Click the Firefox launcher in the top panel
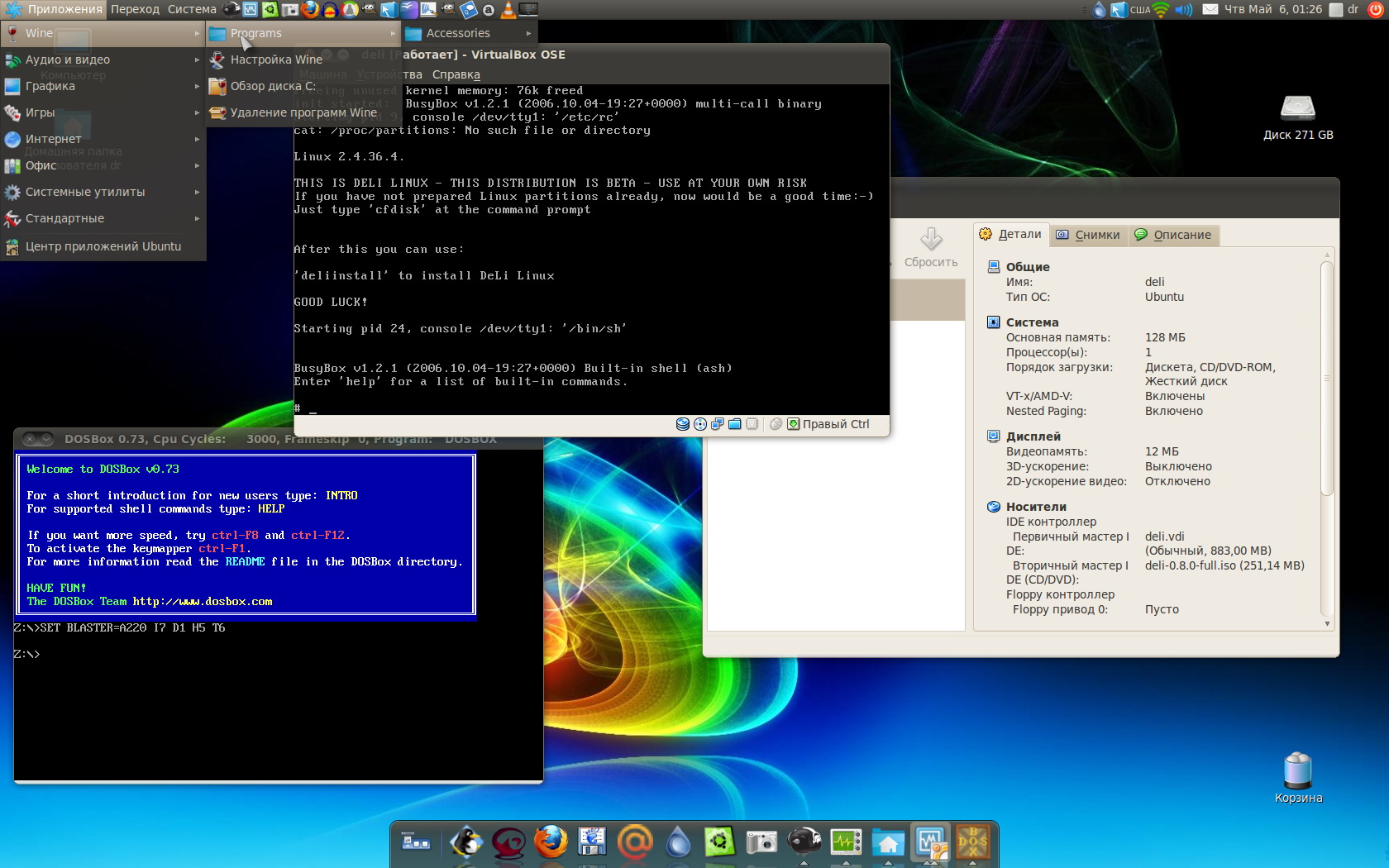Image resolution: width=1389 pixels, height=868 pixels. (x=310, y=10)
